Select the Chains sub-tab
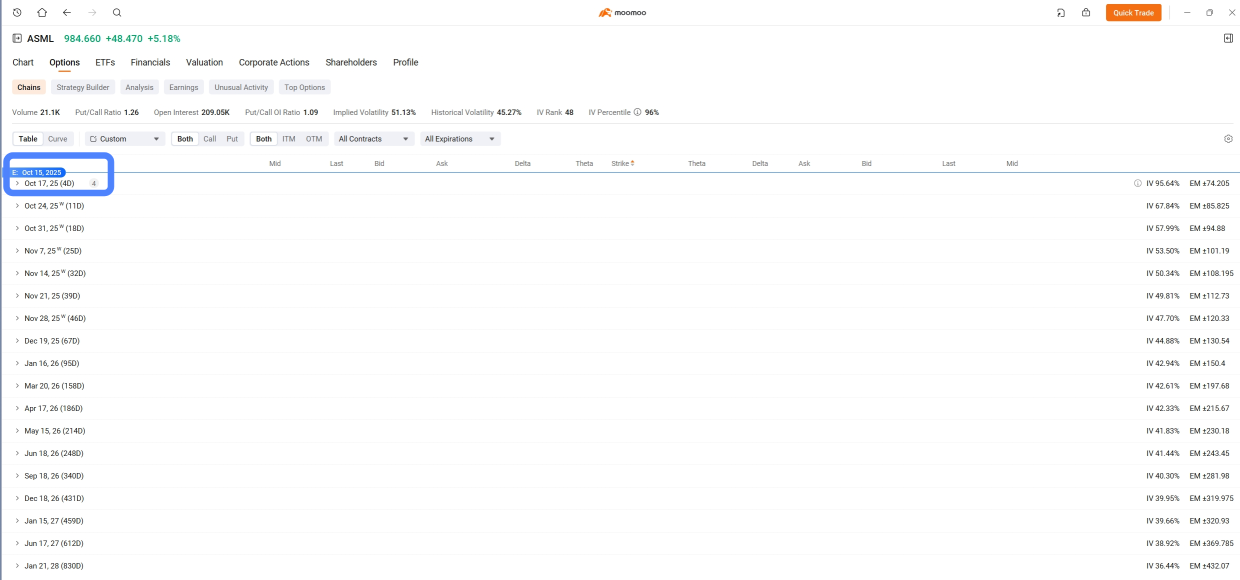The height and width of the screenshot is (580, 1240). [29, 87]
